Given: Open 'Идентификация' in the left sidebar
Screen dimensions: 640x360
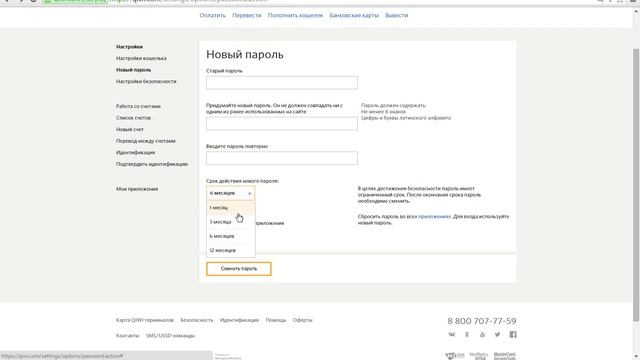Looking at the screenshot, I should point(136,153).
